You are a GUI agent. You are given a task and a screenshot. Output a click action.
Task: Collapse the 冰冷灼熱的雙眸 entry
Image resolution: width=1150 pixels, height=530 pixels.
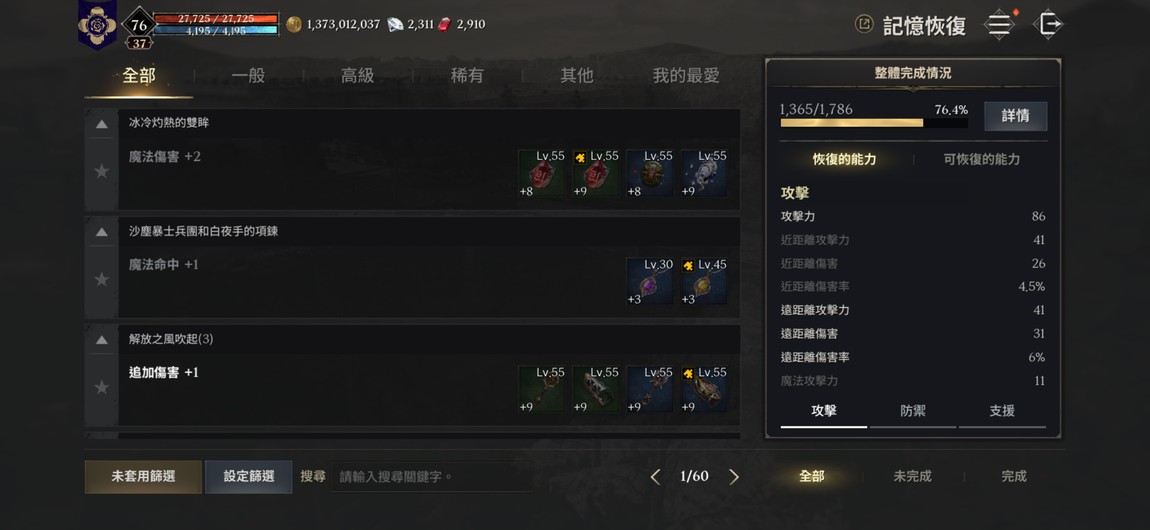(x=101, y=124)
